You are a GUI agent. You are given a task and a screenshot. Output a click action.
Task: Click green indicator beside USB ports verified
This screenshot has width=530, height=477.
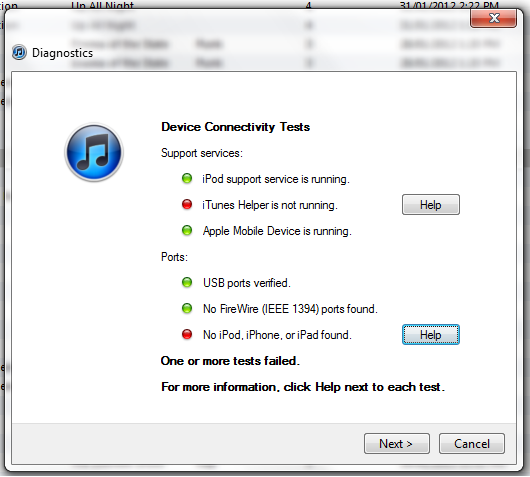(187, 282)
